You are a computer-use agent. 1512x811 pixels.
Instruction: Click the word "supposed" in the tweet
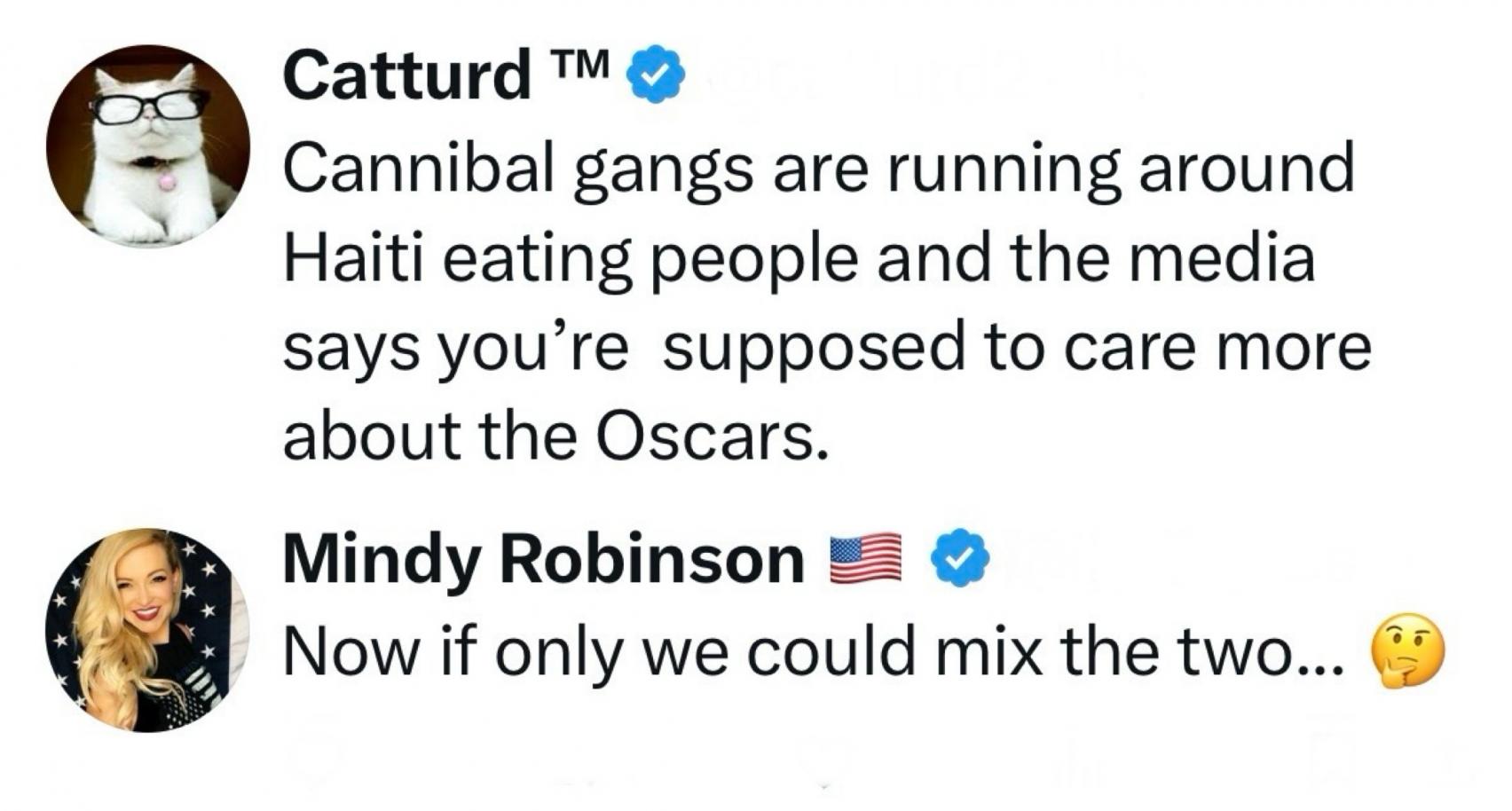(814, 348)
